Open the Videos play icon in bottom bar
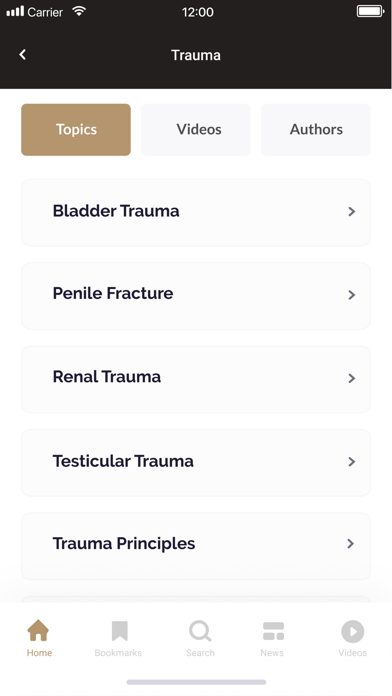 352,631
